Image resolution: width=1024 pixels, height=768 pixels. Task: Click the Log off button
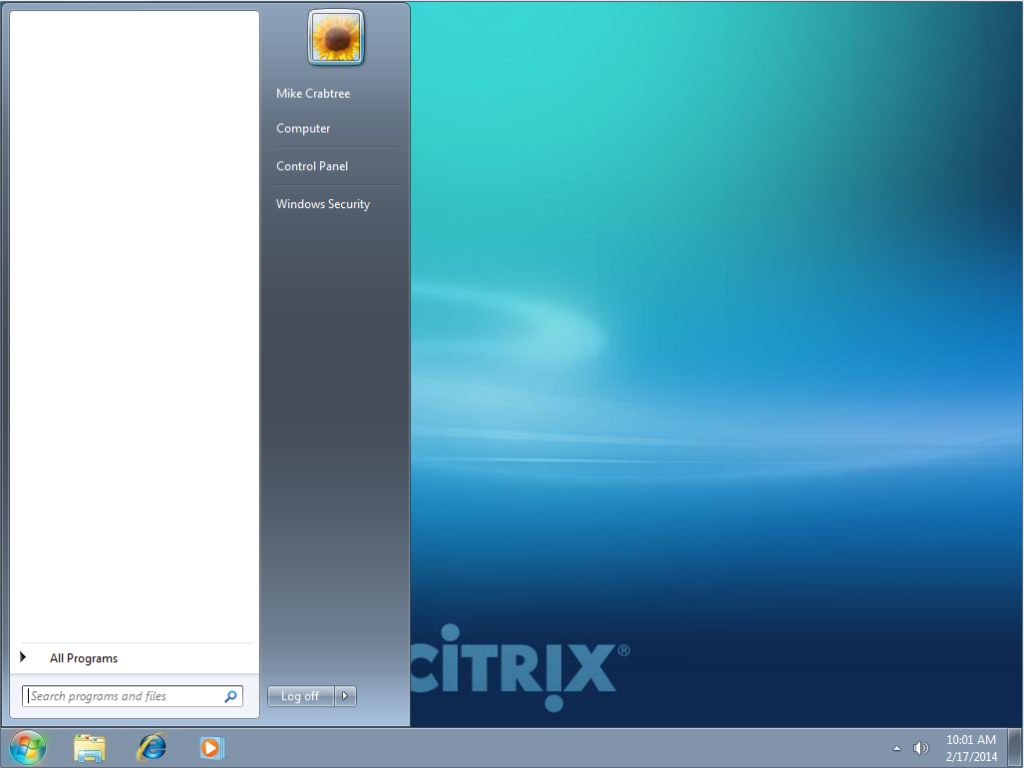[300, 696]
